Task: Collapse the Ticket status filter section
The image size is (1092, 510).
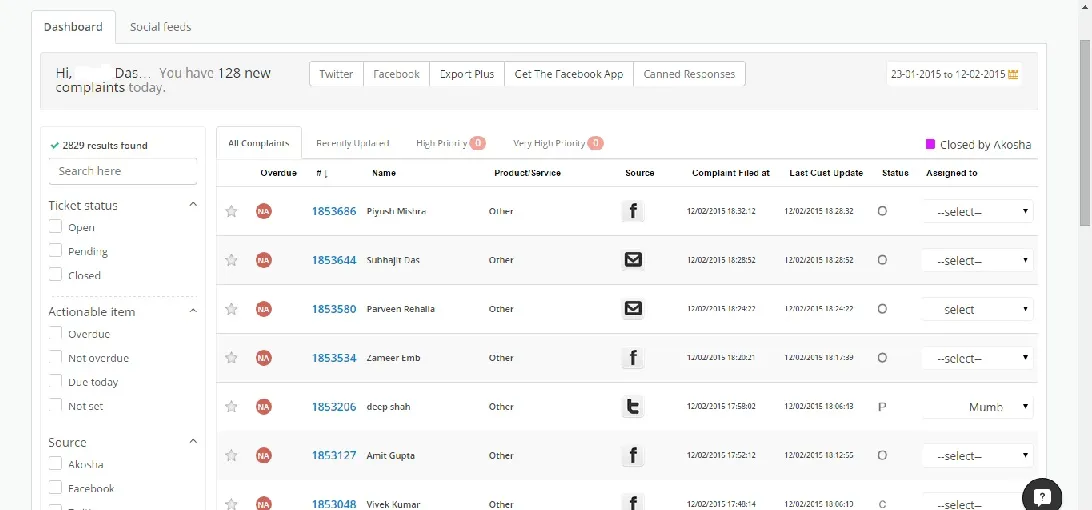Action: coord(194,205)
